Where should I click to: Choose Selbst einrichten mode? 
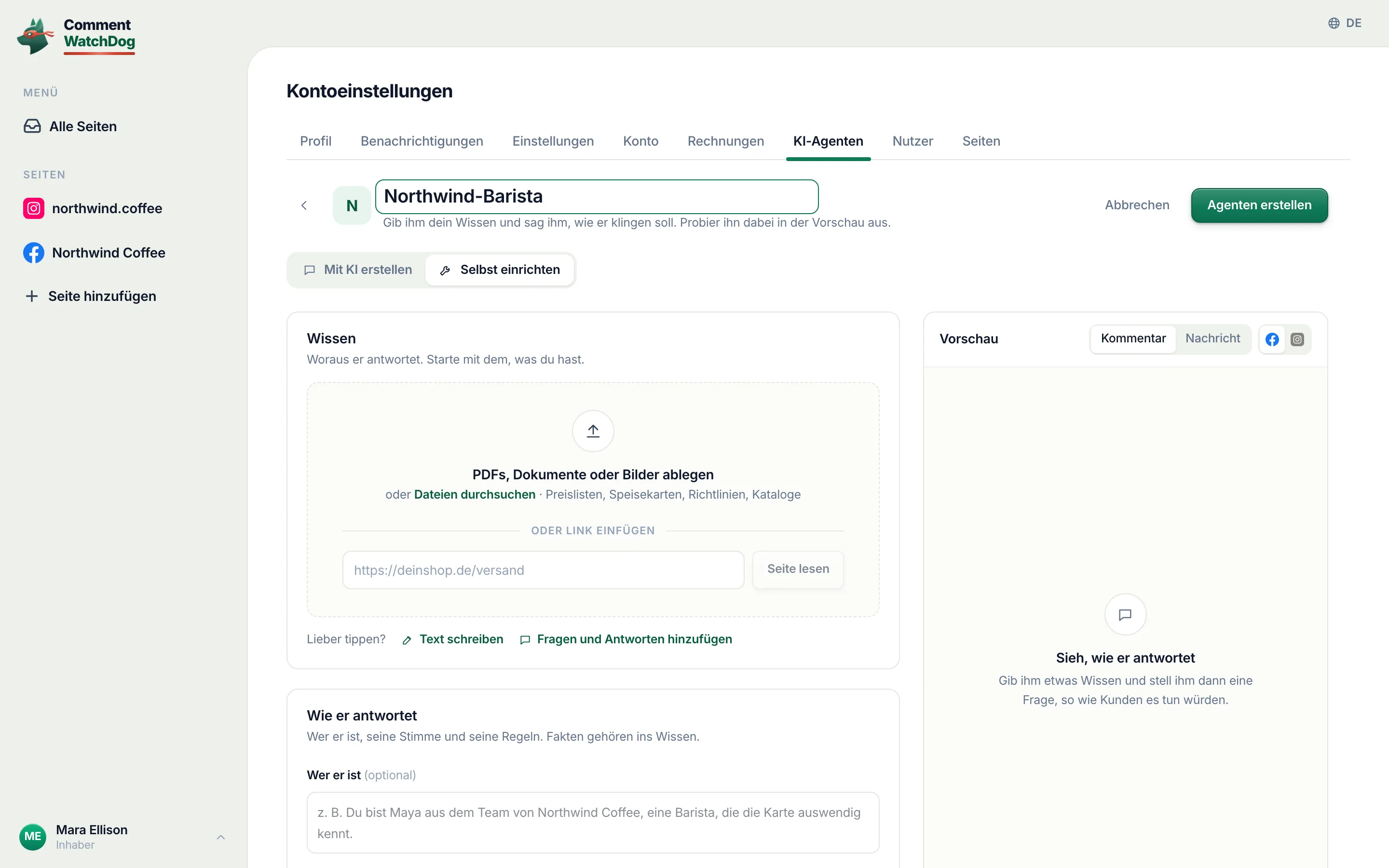499,270
